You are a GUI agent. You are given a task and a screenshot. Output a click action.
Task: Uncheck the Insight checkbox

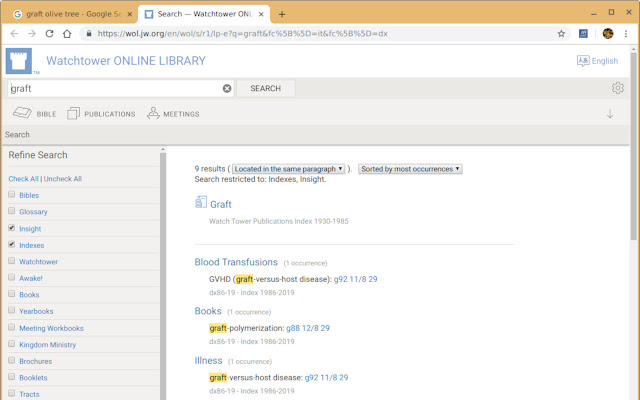11,228
